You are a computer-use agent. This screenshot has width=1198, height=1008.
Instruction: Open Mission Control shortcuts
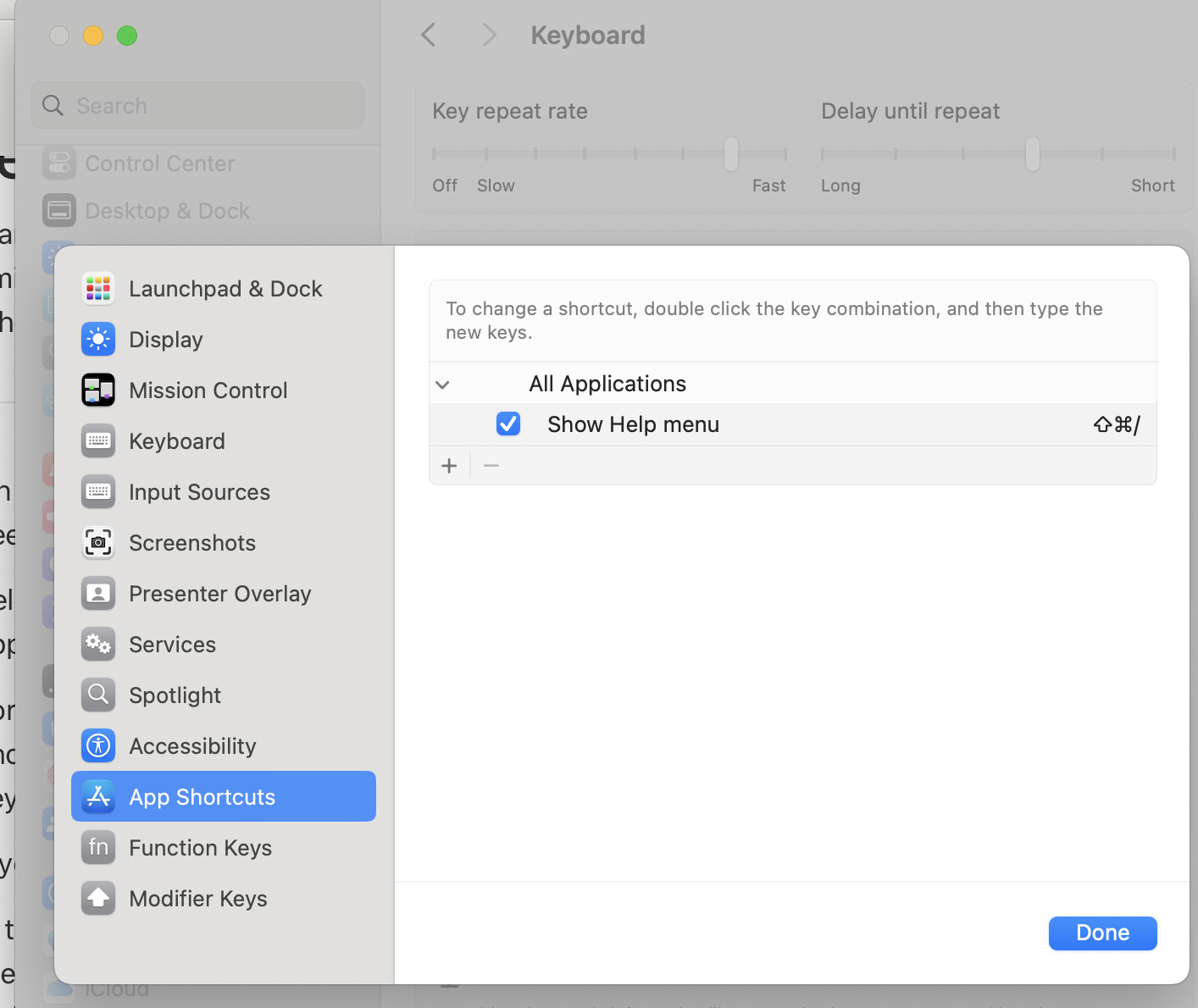click(x=224, y=390)
